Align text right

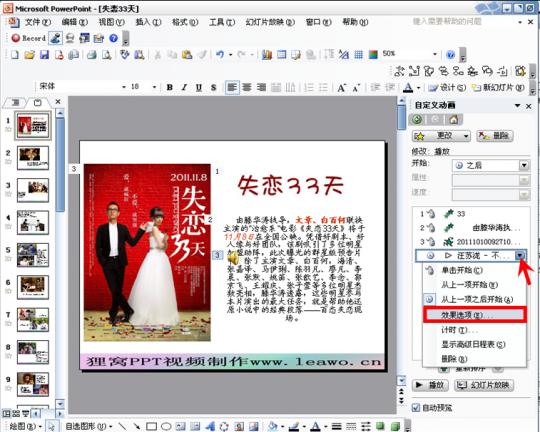pos(261,87)
